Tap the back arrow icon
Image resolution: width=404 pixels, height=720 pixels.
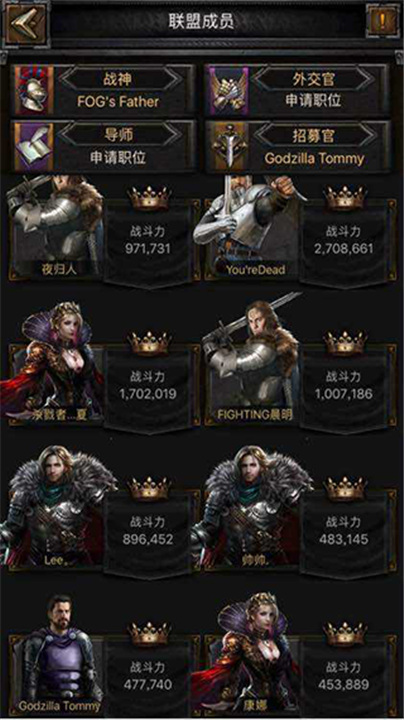(25, 23)
